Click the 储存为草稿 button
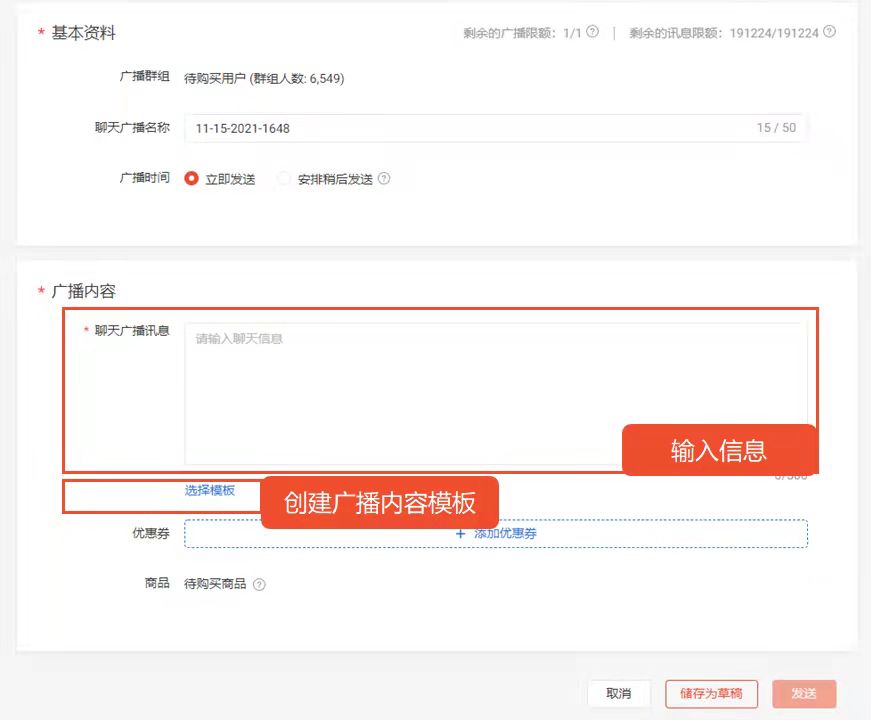 (711, 694)
